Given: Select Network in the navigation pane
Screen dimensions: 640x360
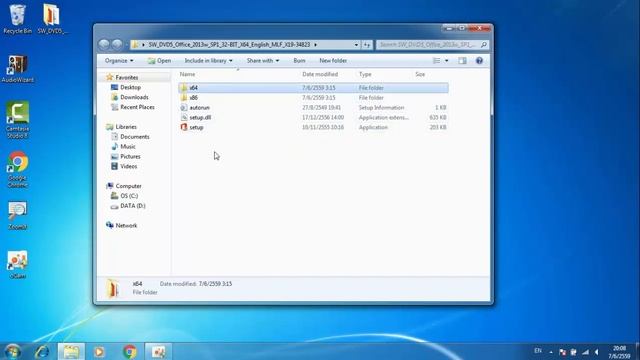Looking at the screenshot, I should [x=126, y=226].
